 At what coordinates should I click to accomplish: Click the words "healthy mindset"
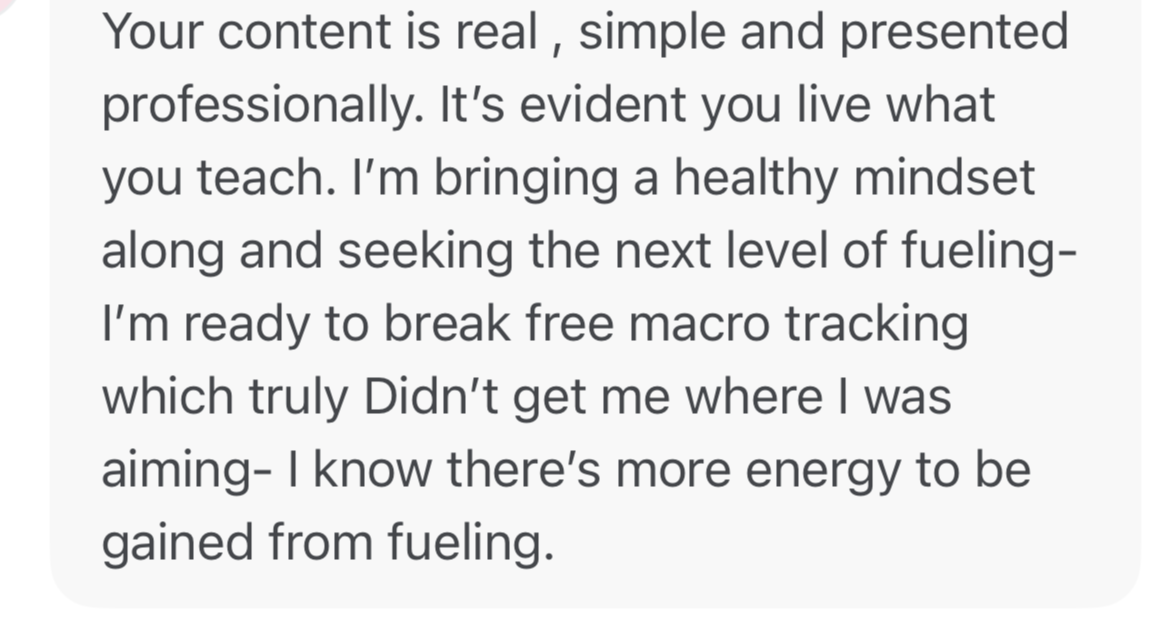(854, 179)
